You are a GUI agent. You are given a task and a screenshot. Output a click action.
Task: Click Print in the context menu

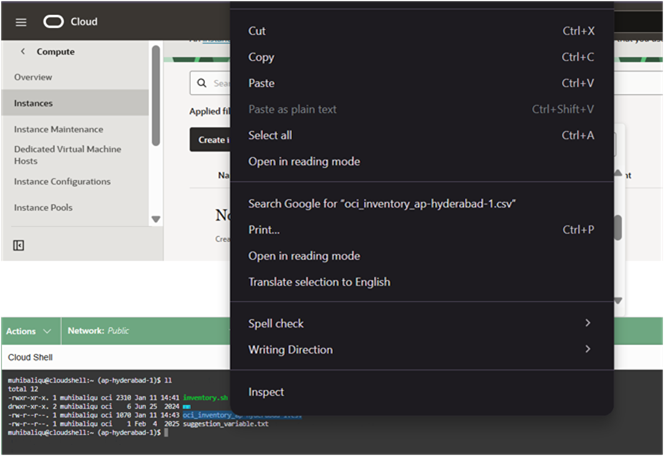[264, 230]
